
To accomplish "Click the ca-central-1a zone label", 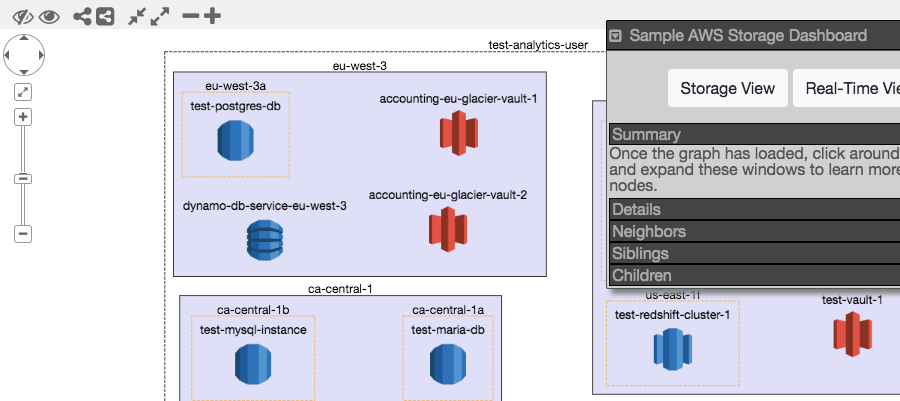I will click(448, 310).
